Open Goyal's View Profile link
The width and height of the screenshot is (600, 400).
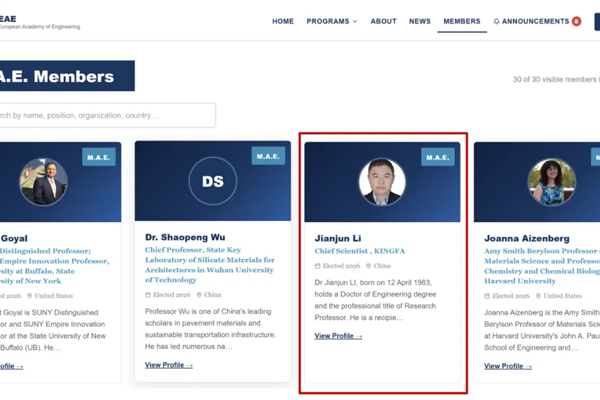tap(11, 366)
